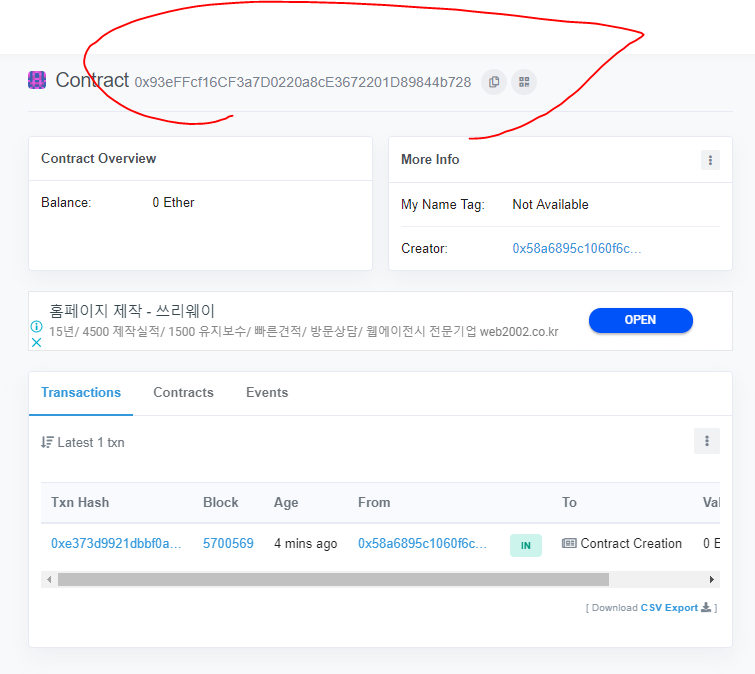Viewport: 755px width, 674px height.
Task: Click the To column header
Action: point(569,502)
